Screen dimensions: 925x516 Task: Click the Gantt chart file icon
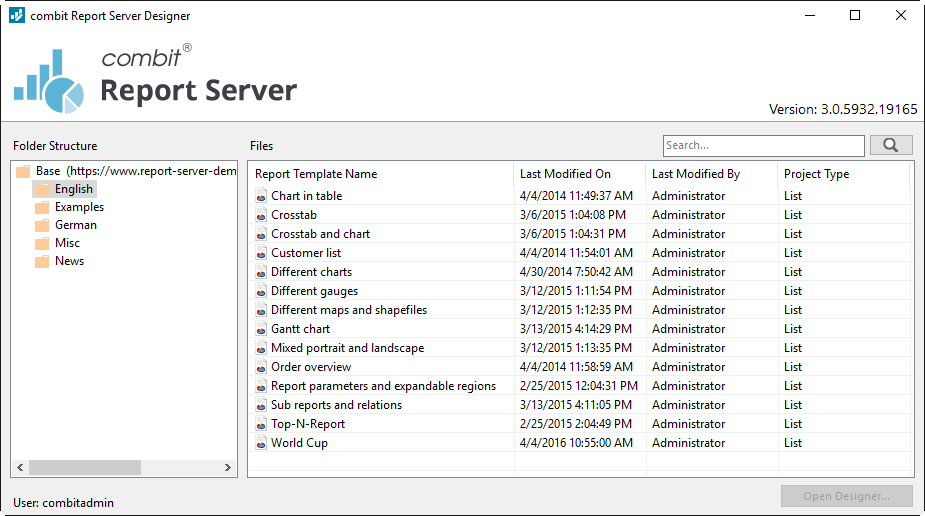[x=261, y=329]
